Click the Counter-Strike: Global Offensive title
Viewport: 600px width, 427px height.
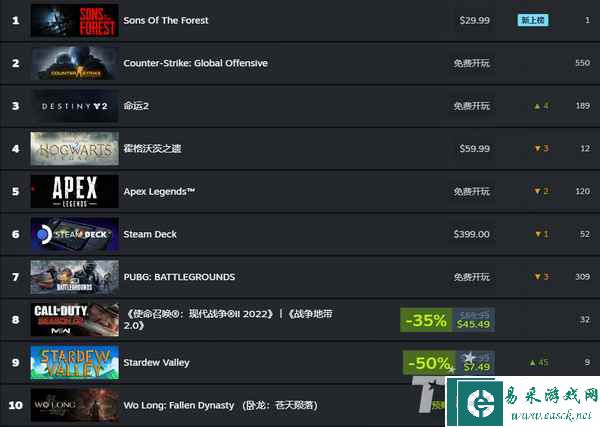coord(196,63)
